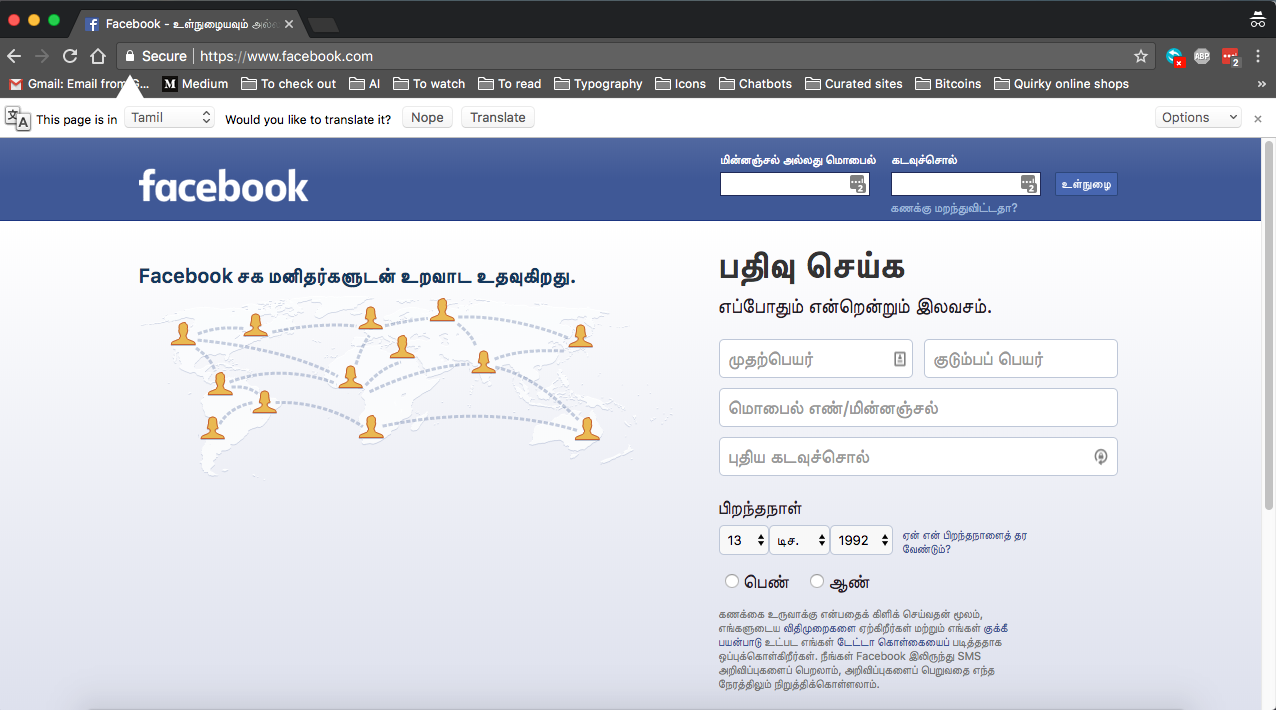Click the உள்நுழை login button
Viewport: 1276px width, 710px height.
pos(1086,184)
